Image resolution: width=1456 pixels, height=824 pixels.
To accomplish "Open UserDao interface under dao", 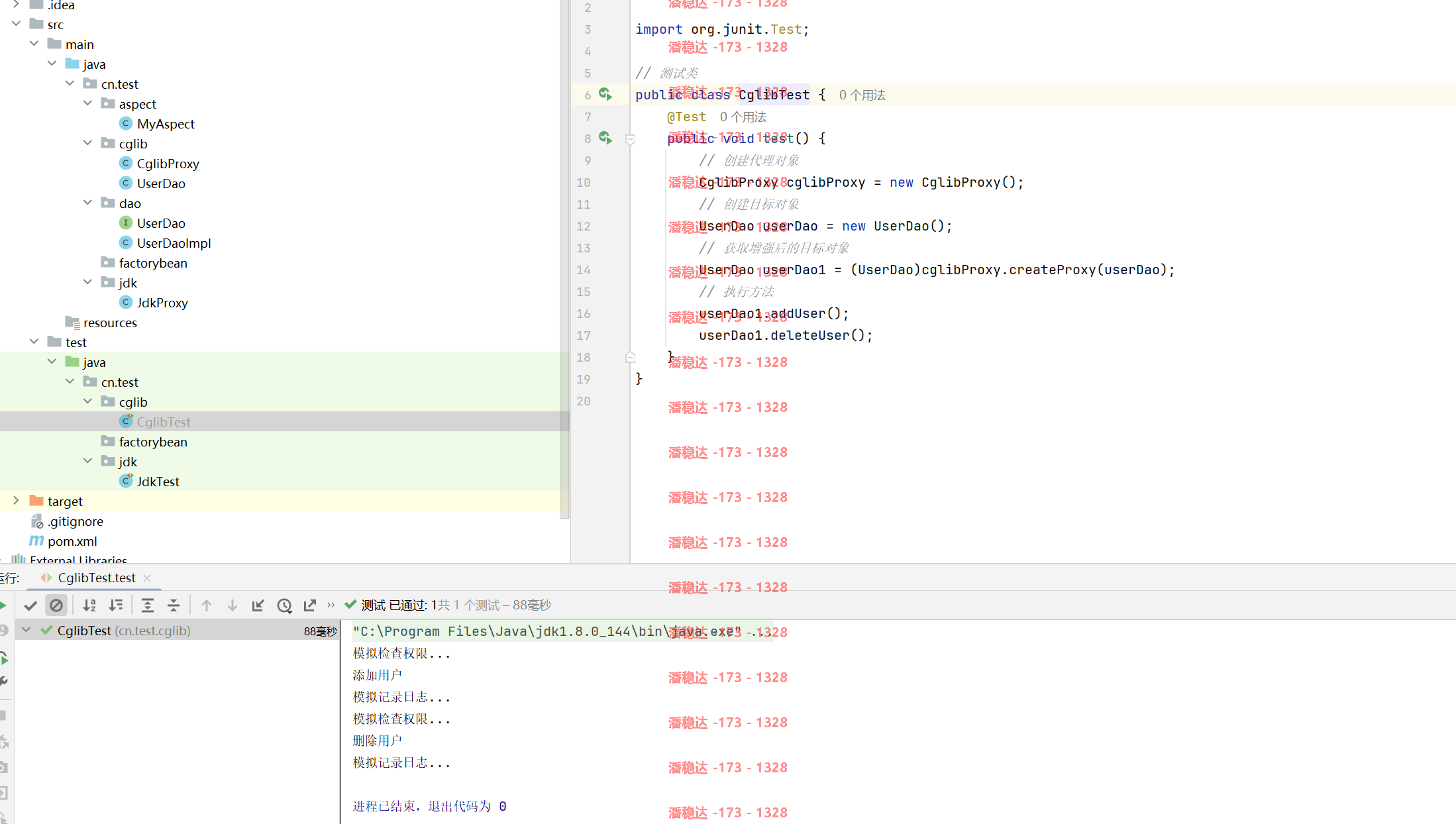I will 152,223.
